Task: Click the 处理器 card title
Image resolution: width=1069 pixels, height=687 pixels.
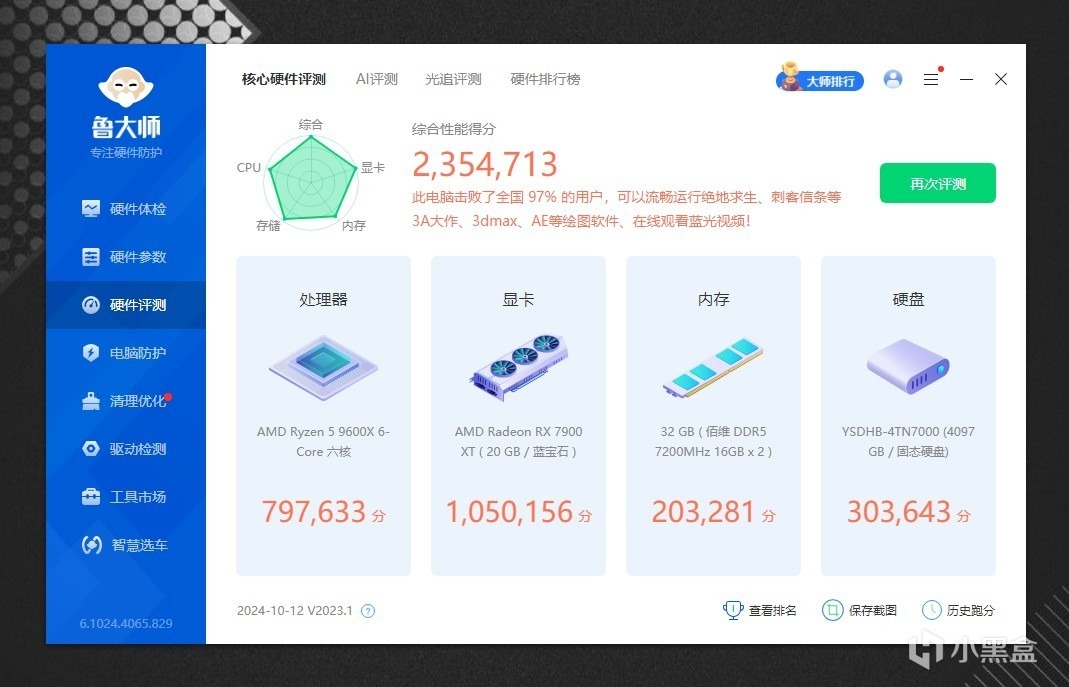Action: coord(323,299)
